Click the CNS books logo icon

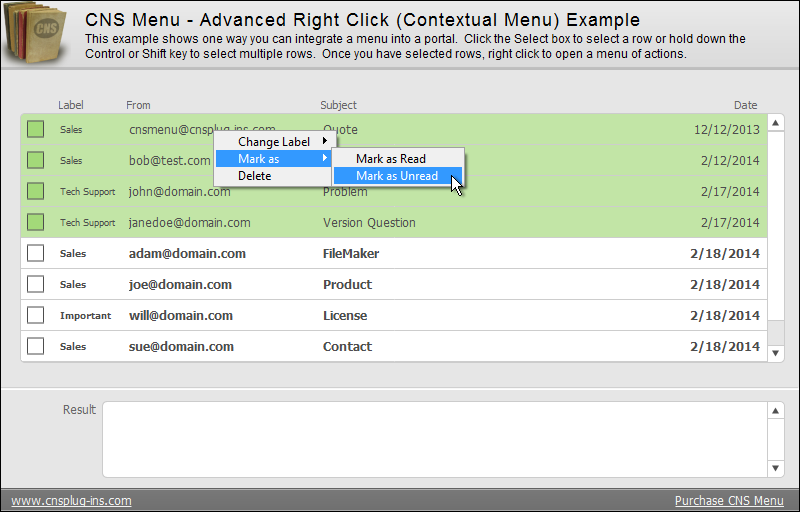coord(35,33)
